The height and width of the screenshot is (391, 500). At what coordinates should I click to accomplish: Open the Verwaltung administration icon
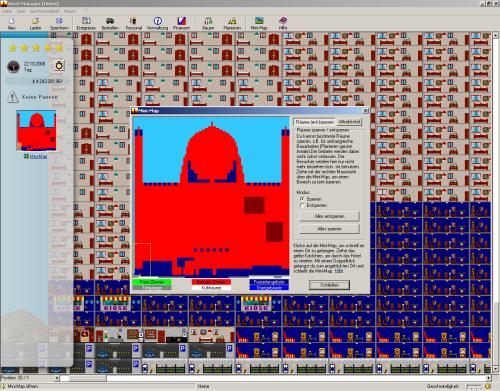158,23
